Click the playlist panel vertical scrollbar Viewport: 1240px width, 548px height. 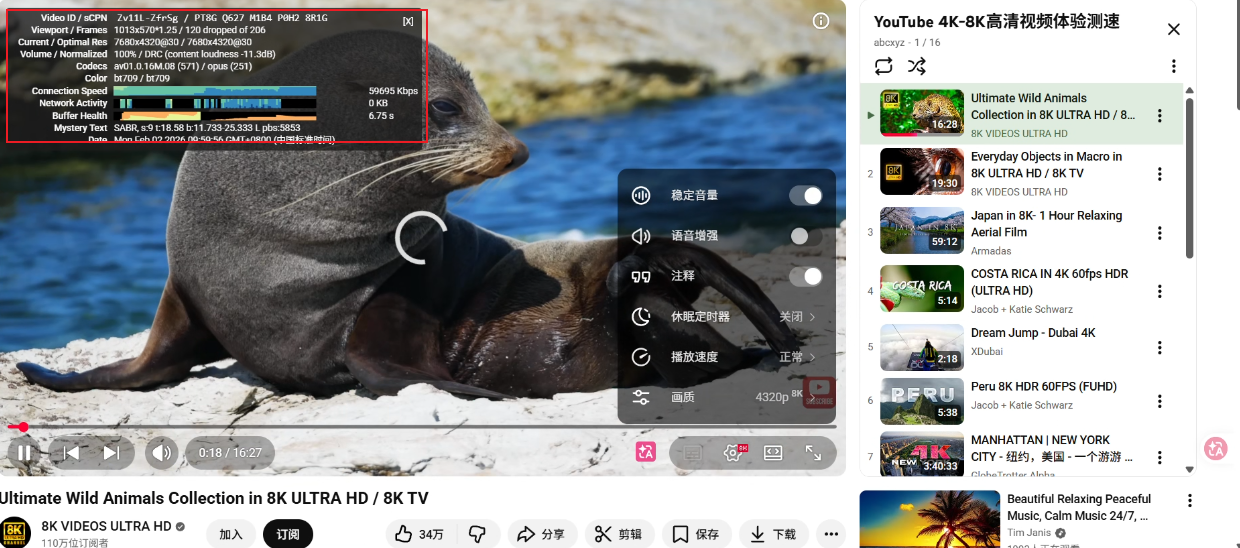(x=1189, y=177)
